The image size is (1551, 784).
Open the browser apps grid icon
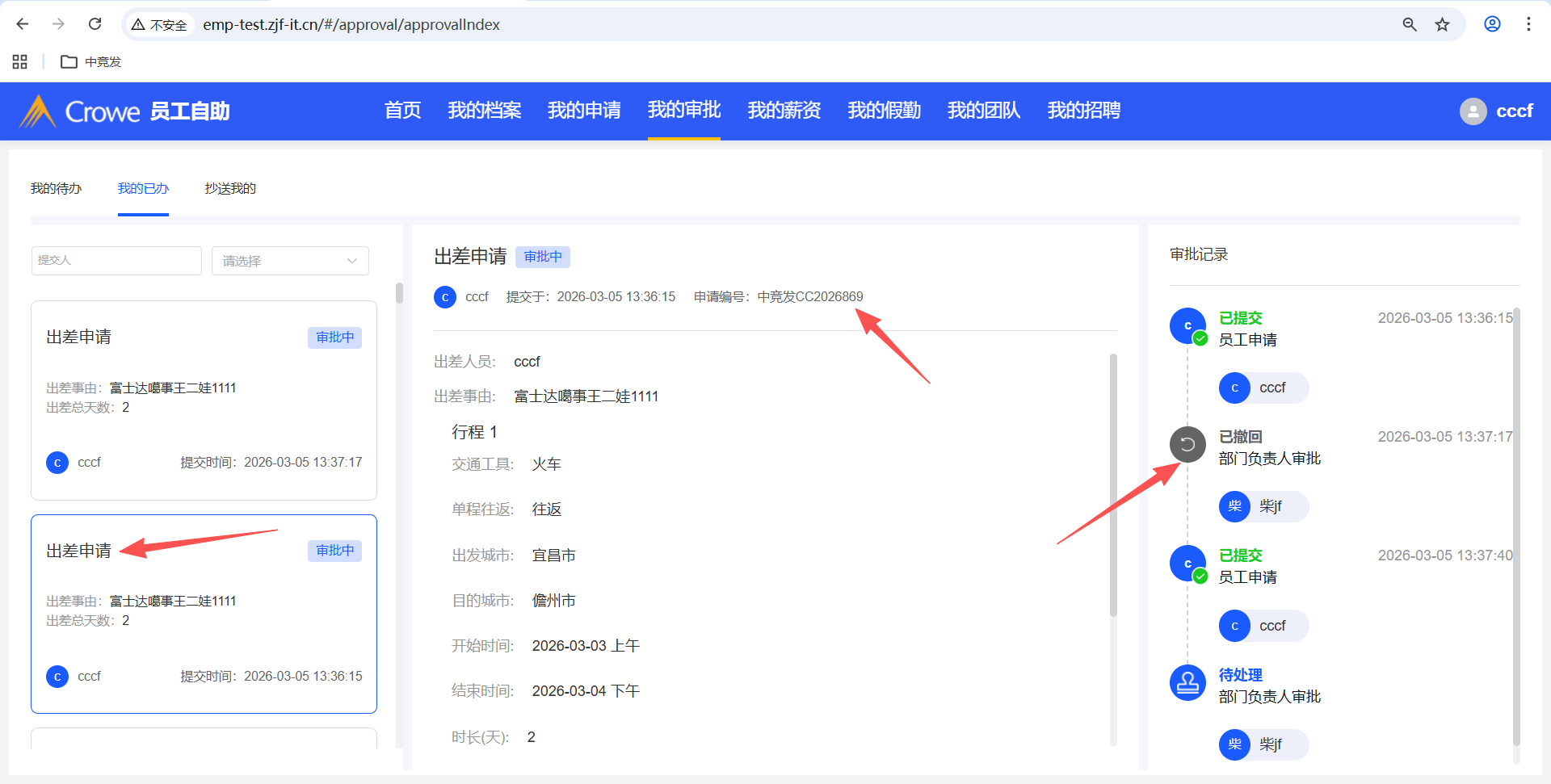[x=20, y=61]
